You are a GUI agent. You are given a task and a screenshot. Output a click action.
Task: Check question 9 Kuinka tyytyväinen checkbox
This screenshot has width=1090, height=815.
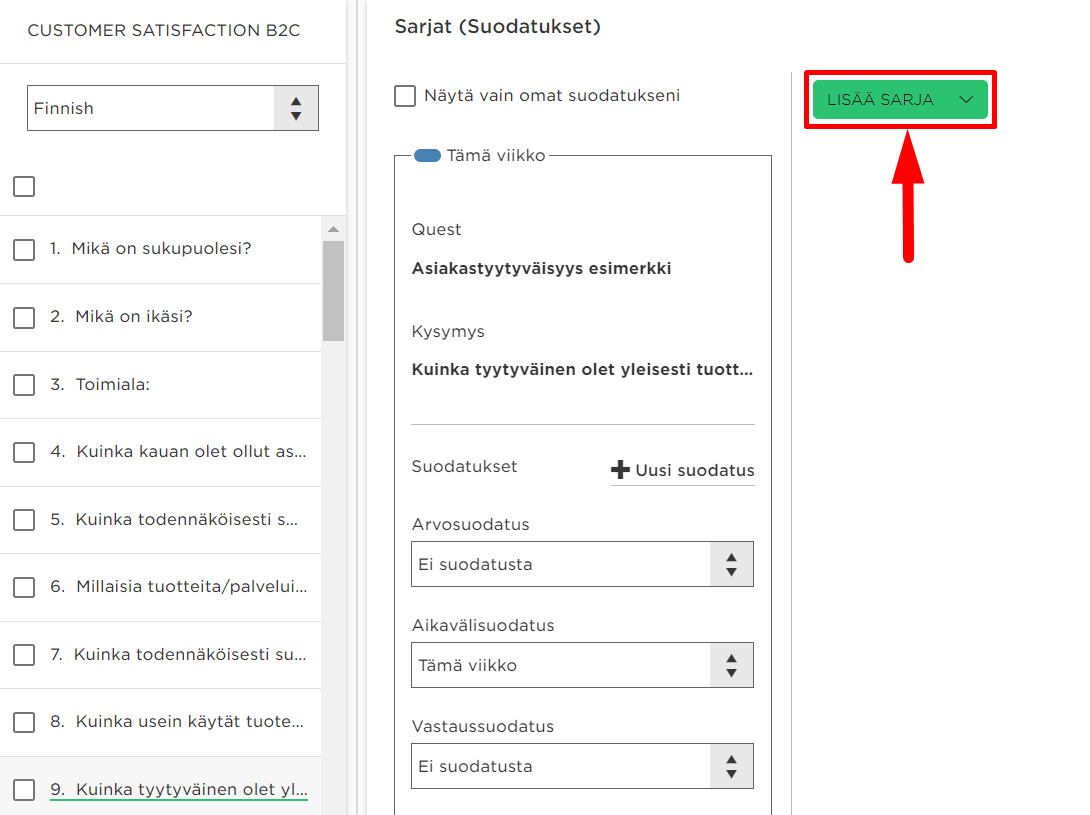click(x=24, y=789)
